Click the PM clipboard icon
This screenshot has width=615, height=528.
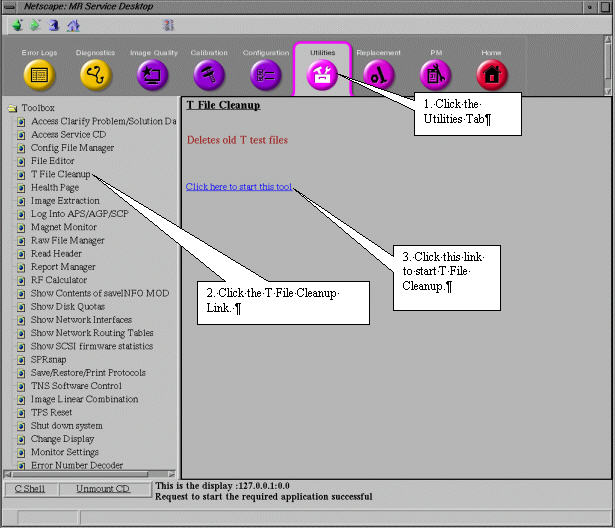pos(435,74)
